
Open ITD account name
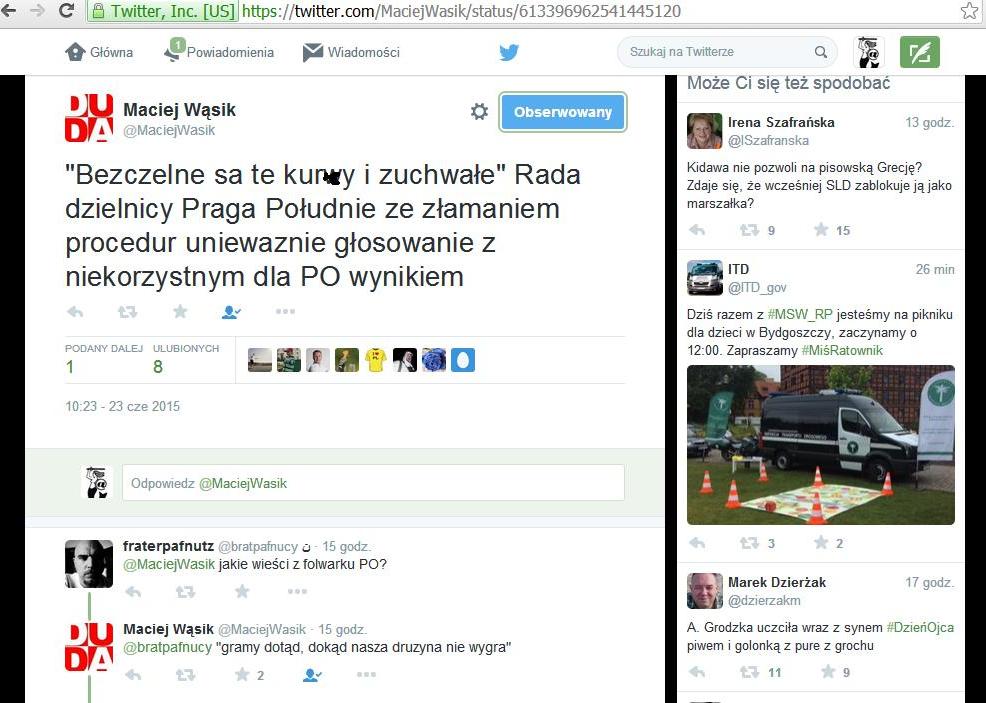tap(738, 269)
